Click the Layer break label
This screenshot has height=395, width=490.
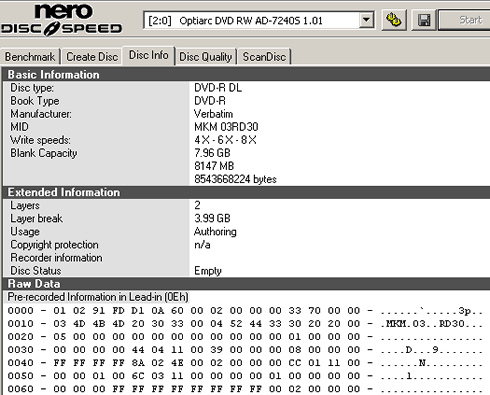click(36, 218)
